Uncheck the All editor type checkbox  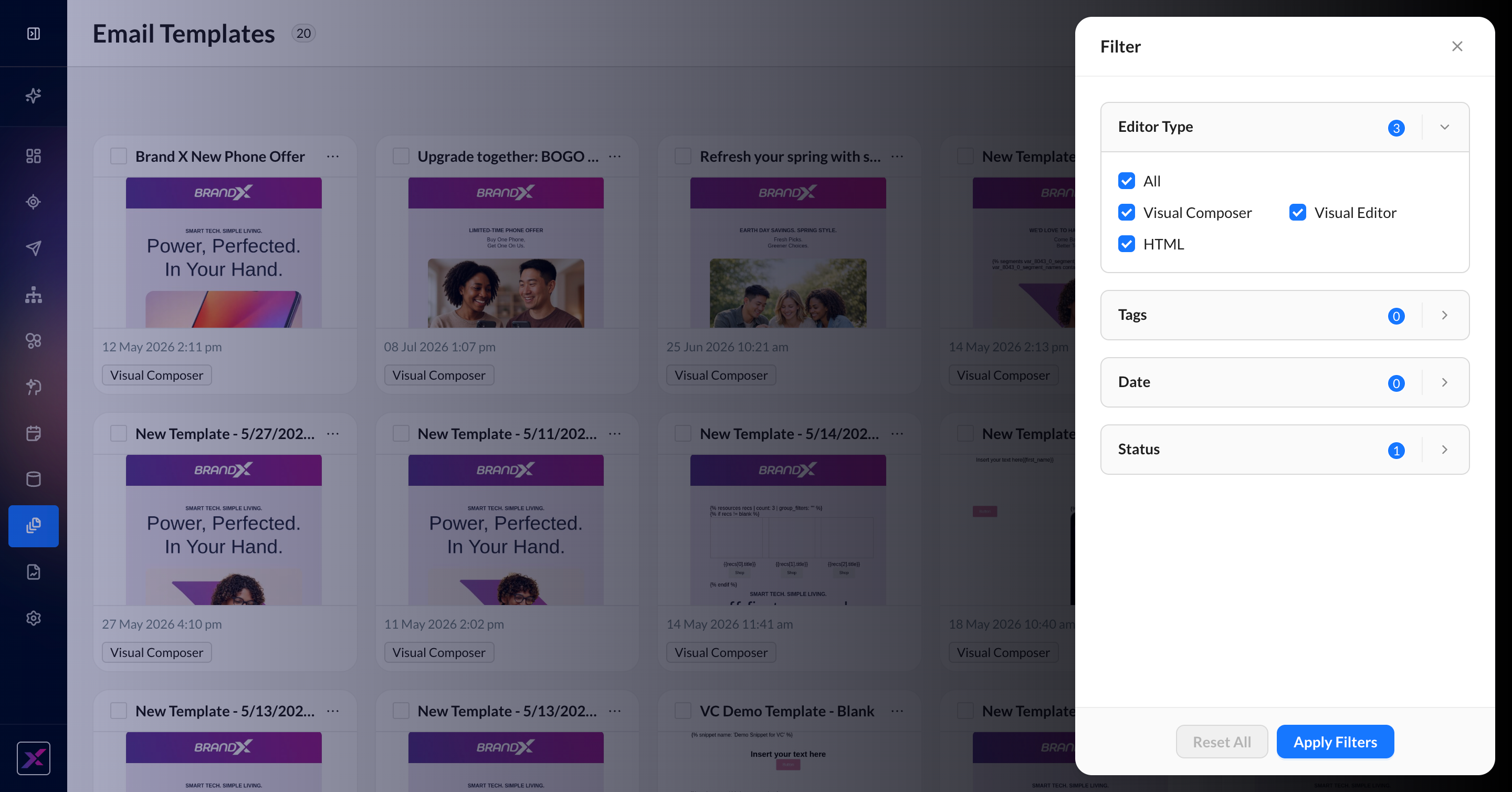(1126, 181)
